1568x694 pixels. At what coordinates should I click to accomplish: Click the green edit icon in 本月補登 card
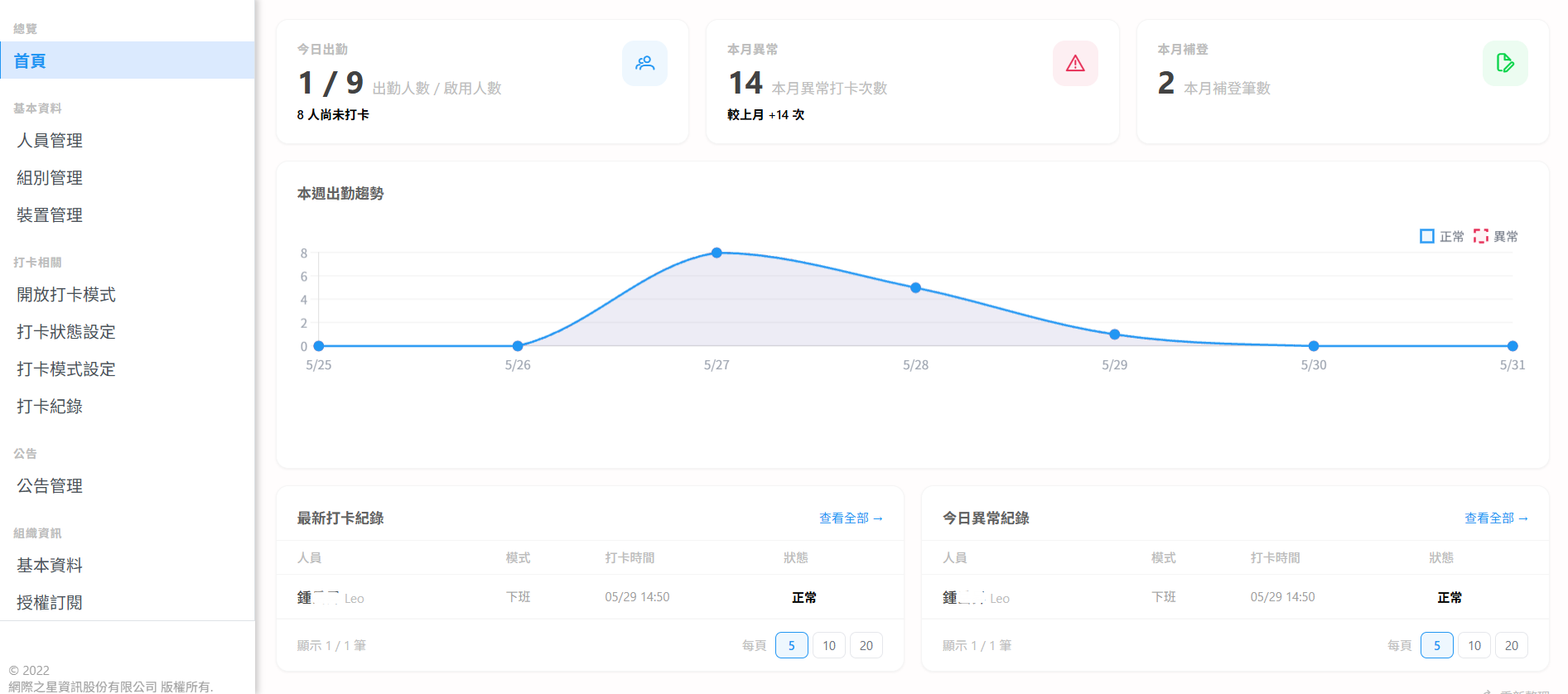pyautogui.click(x=1505, y=63)
